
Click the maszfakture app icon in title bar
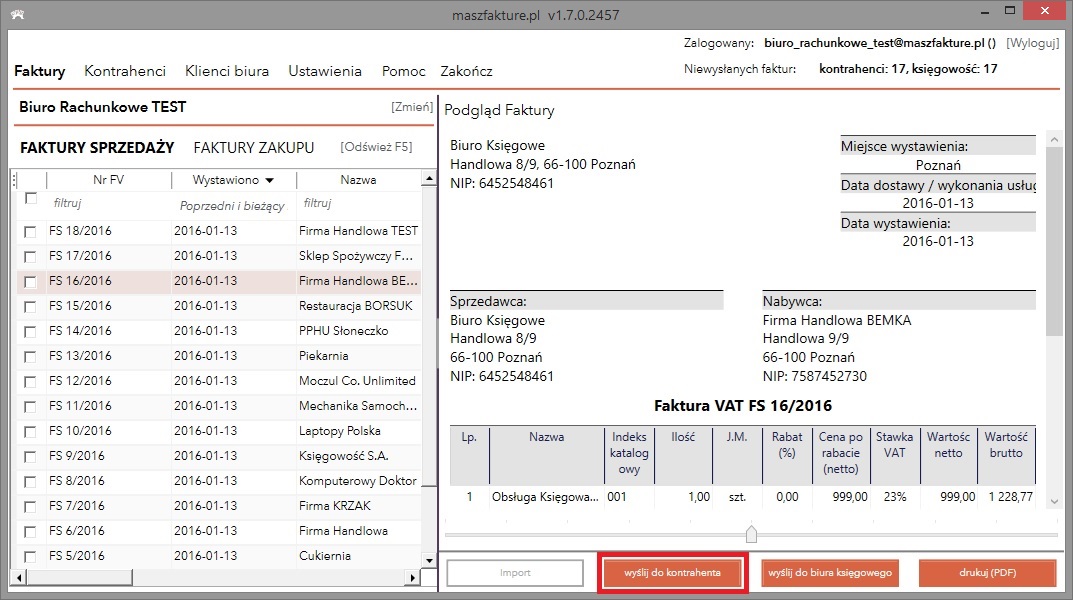18,14
